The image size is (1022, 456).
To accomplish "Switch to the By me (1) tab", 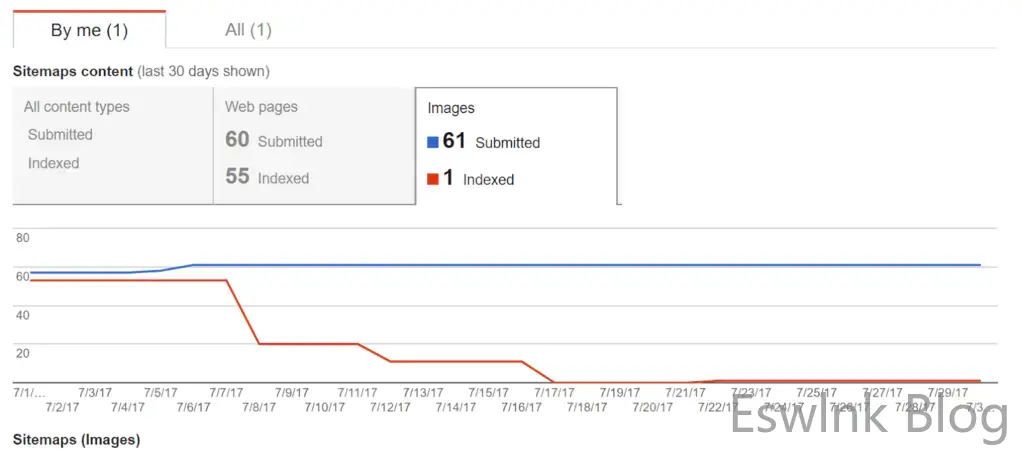I will (x=89, y=30).
